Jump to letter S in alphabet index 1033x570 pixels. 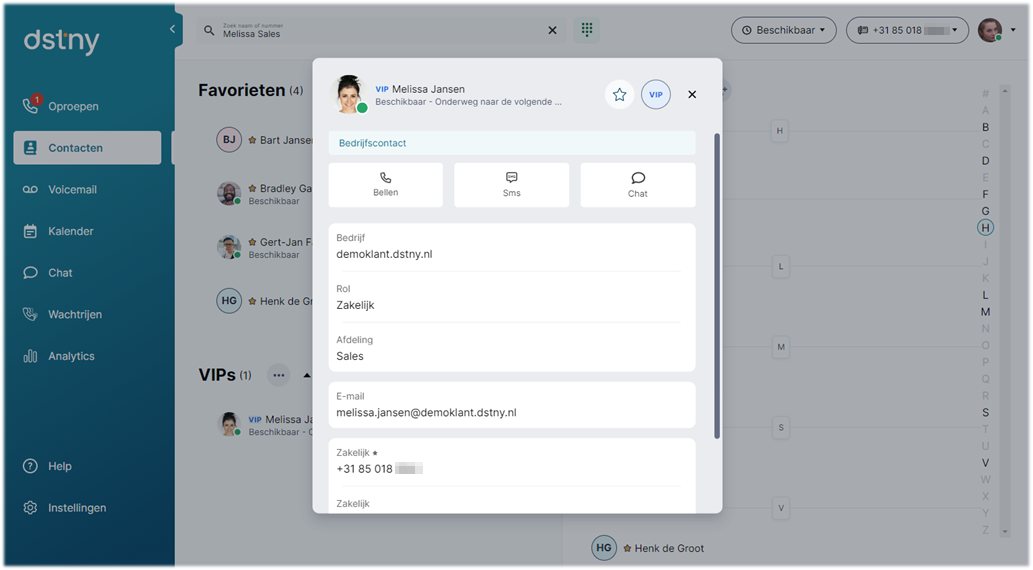(x=986, y=413)
